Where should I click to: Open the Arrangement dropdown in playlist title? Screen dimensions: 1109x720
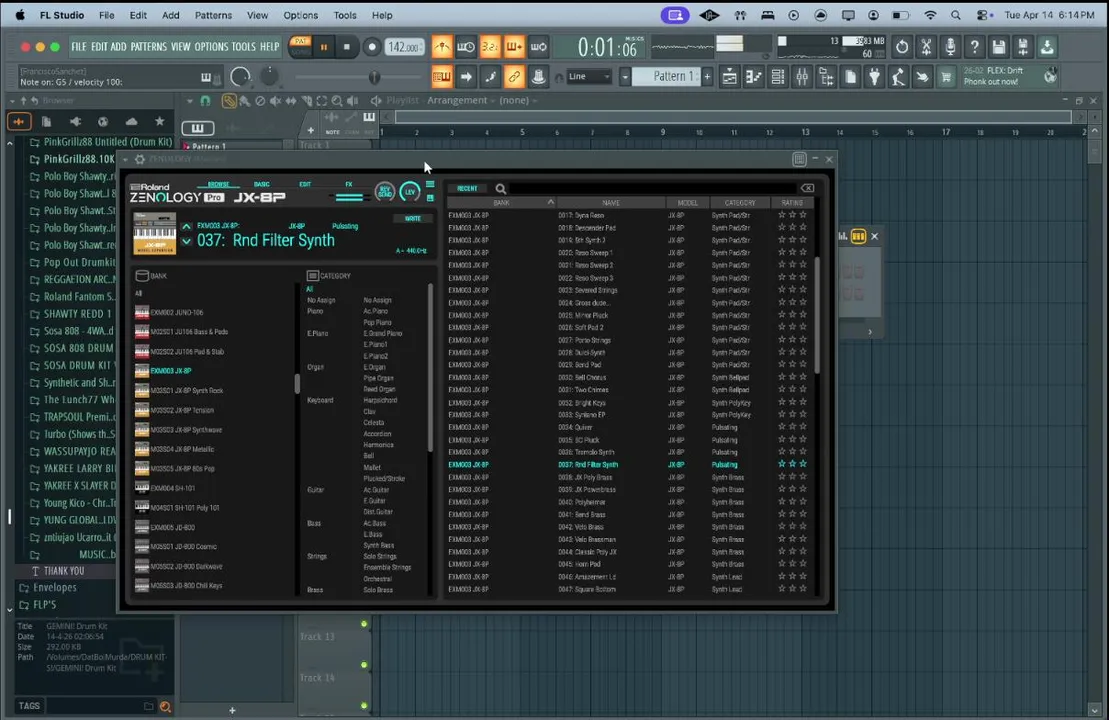tap(461, 100)
